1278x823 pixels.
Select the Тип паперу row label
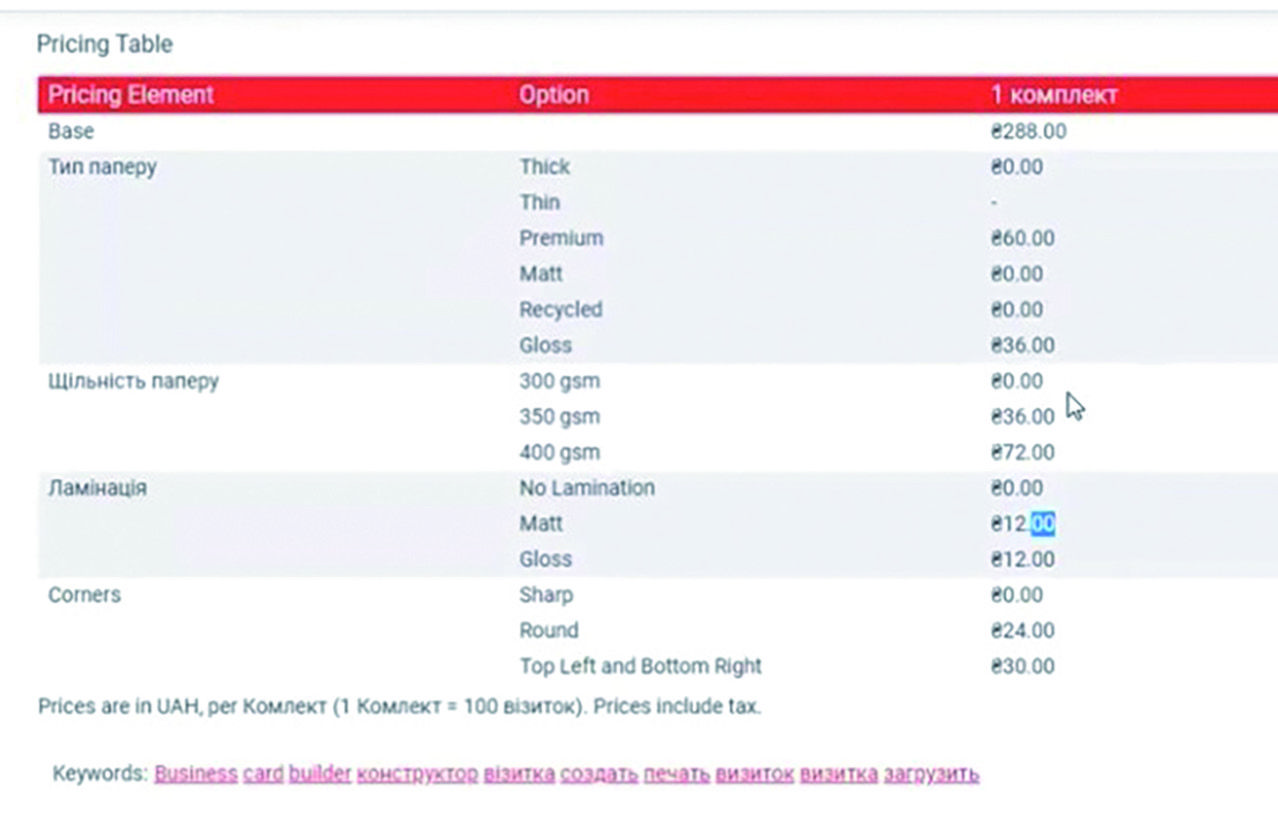(x=102, y=167)
